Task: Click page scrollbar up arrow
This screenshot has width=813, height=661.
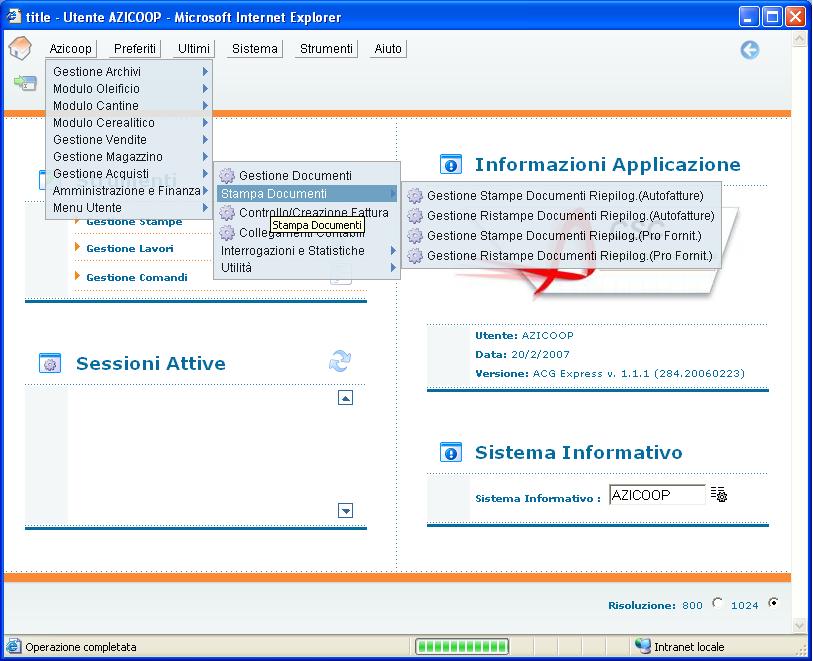Action: pos(799,39)
